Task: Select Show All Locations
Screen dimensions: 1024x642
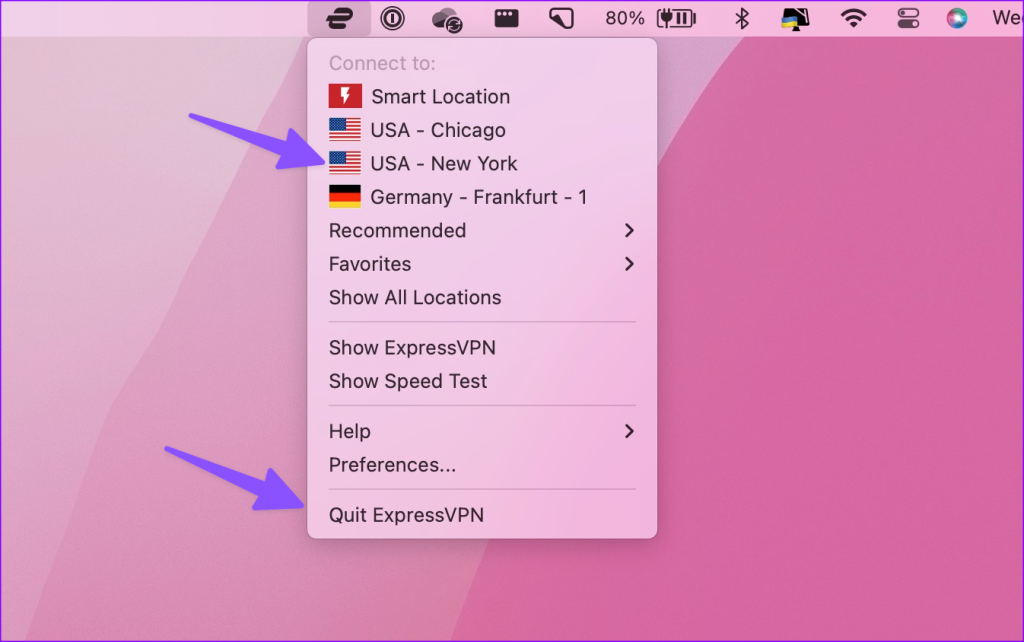Action: [482, 297]
